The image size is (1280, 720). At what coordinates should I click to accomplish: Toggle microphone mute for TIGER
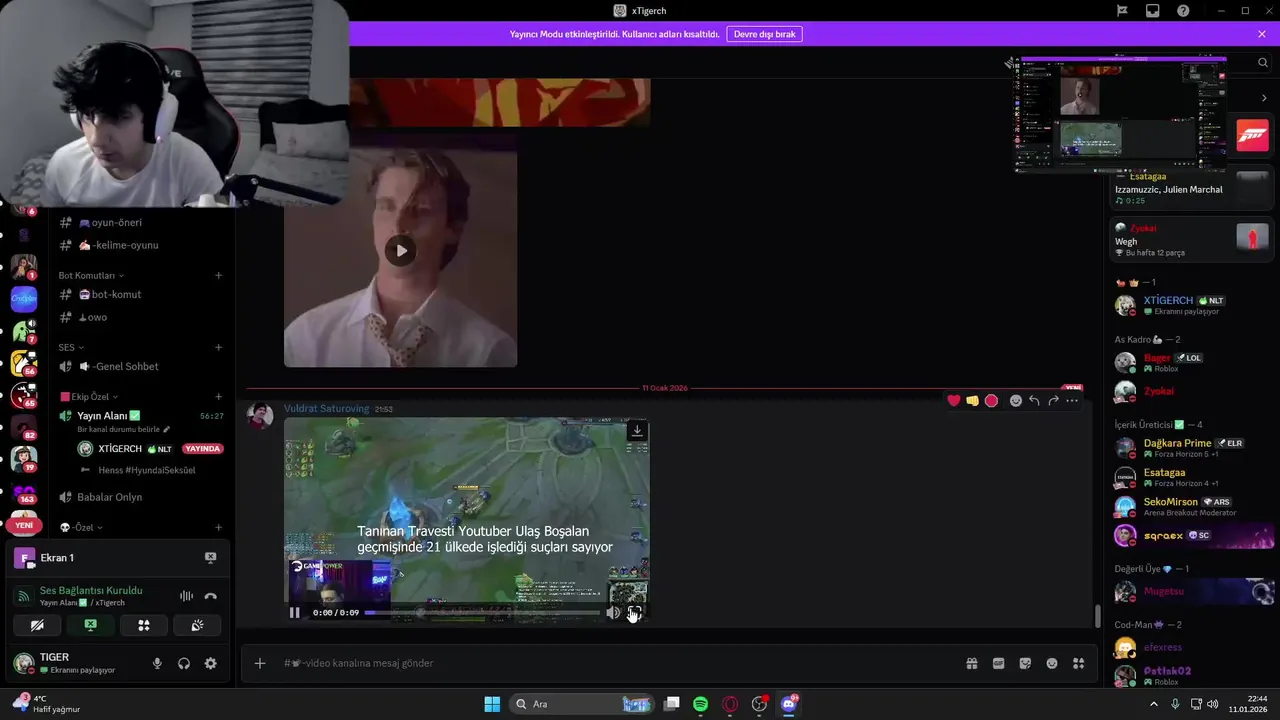[157, 663]
